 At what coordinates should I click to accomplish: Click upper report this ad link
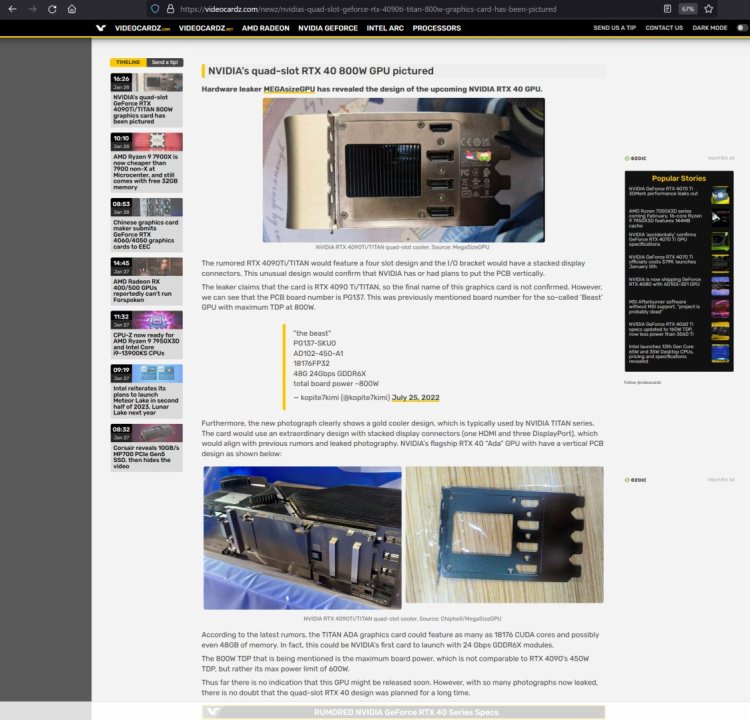(721, 158)
